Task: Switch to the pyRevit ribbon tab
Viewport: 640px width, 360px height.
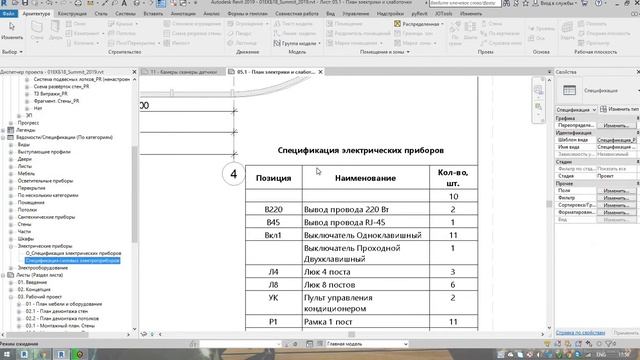Action: click(419, 13)
